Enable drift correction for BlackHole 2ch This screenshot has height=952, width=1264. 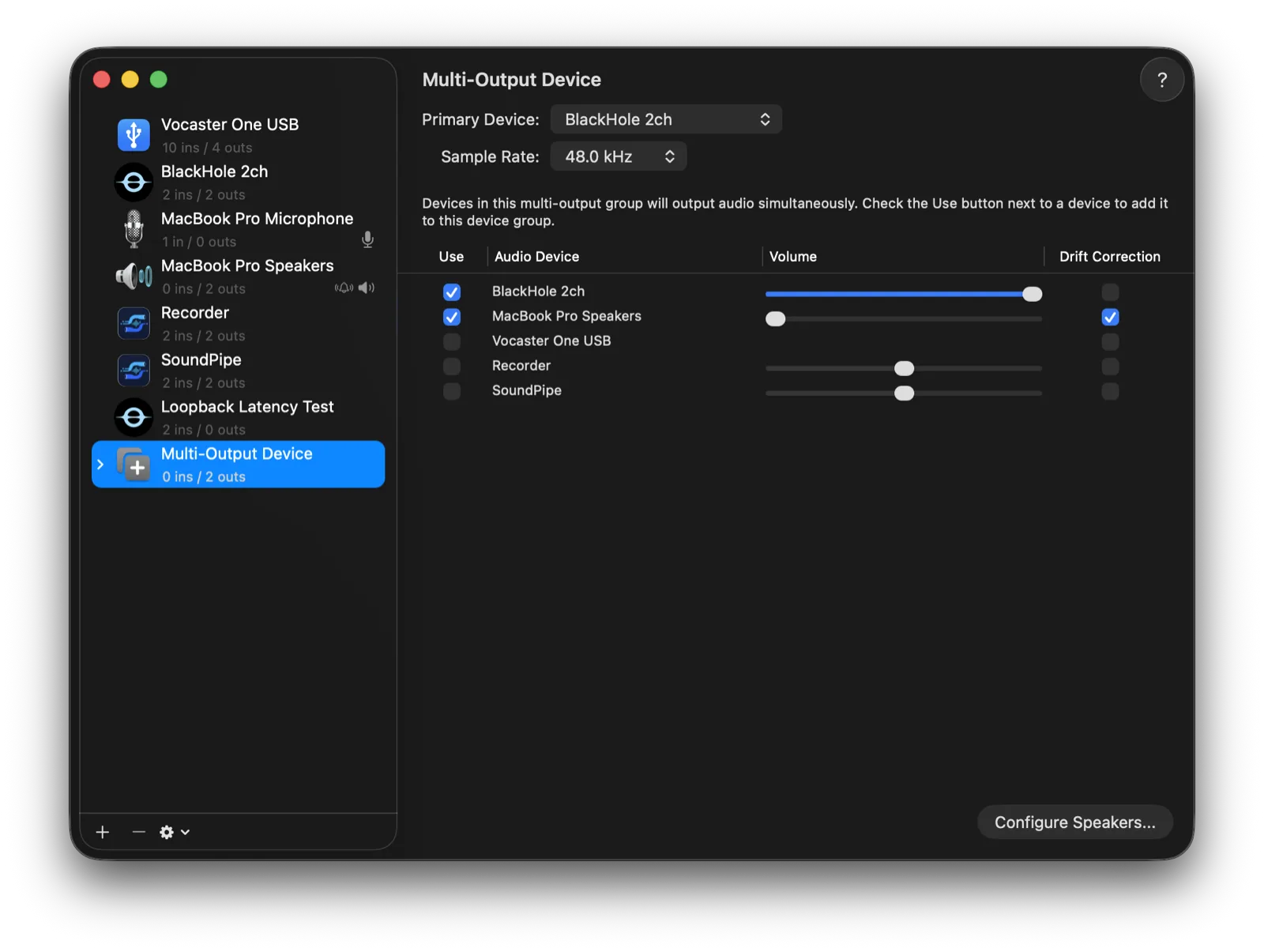pyautogui.click(x=1110, y=292)
